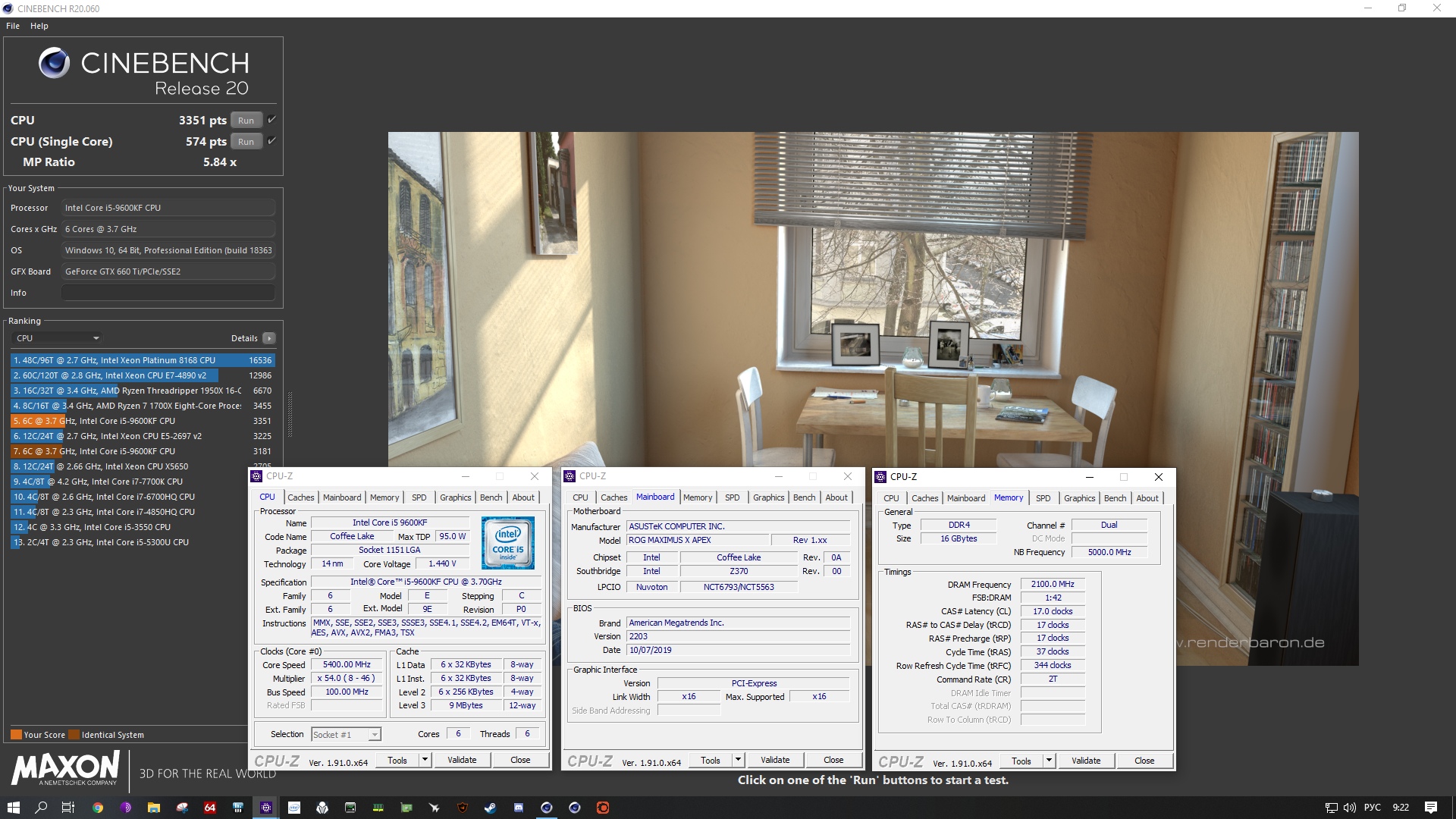
Task: Expand Tools dropdown arrow in first CPU-Z window
Action: [x=425, y=760]
